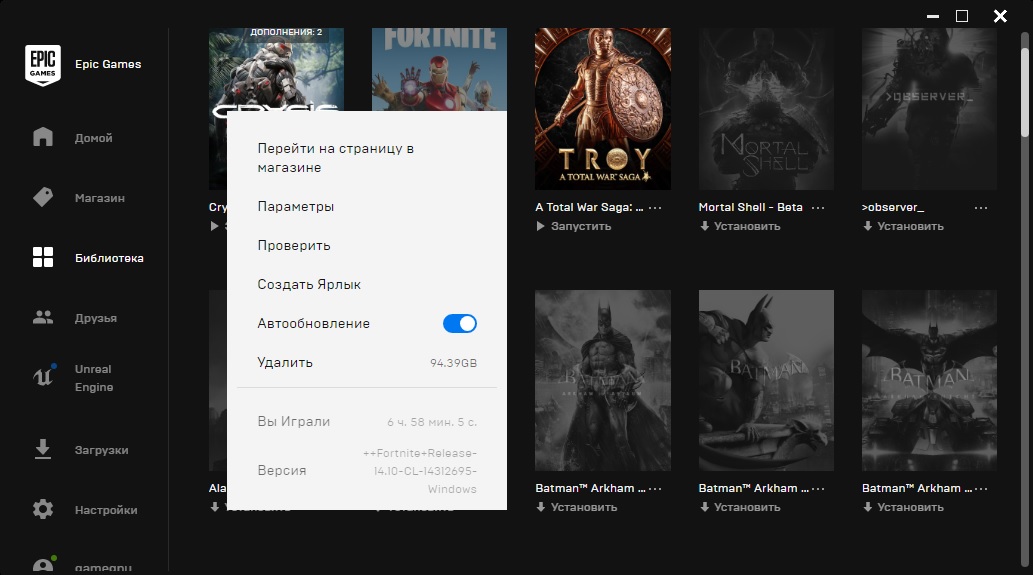
Task: Click the Unreal Engine sidebar label
Action: click(94, 378)
